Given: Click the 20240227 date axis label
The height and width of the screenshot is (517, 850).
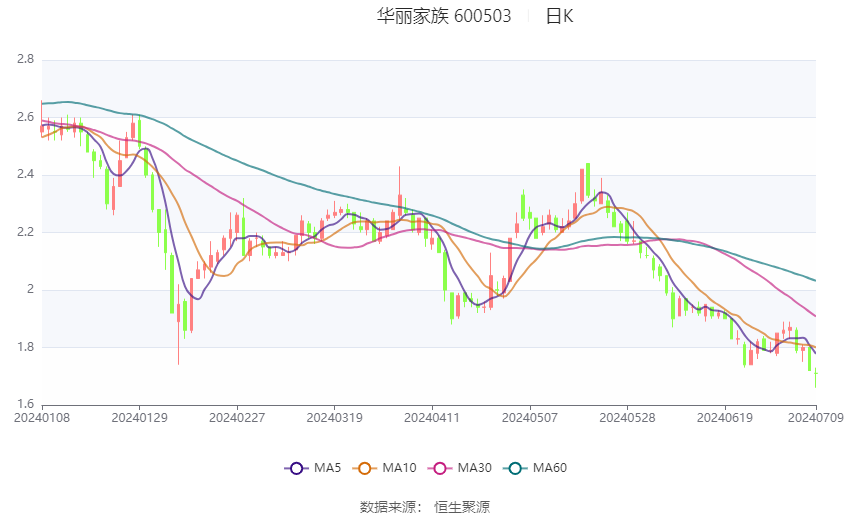Looking at the screenshot, I should point(237,418).
